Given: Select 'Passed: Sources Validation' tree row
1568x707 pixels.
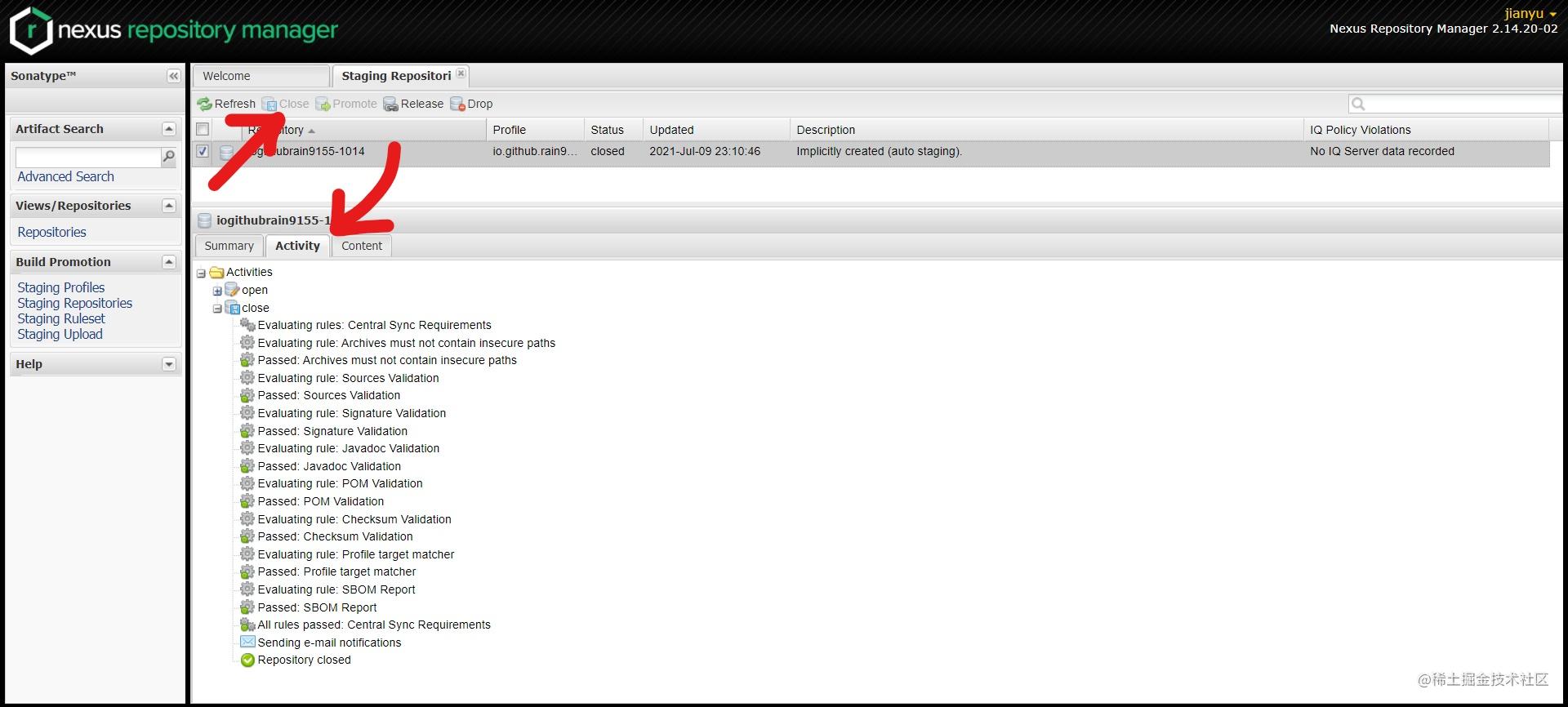Looking at the screenshot, I should coord(329,395).
